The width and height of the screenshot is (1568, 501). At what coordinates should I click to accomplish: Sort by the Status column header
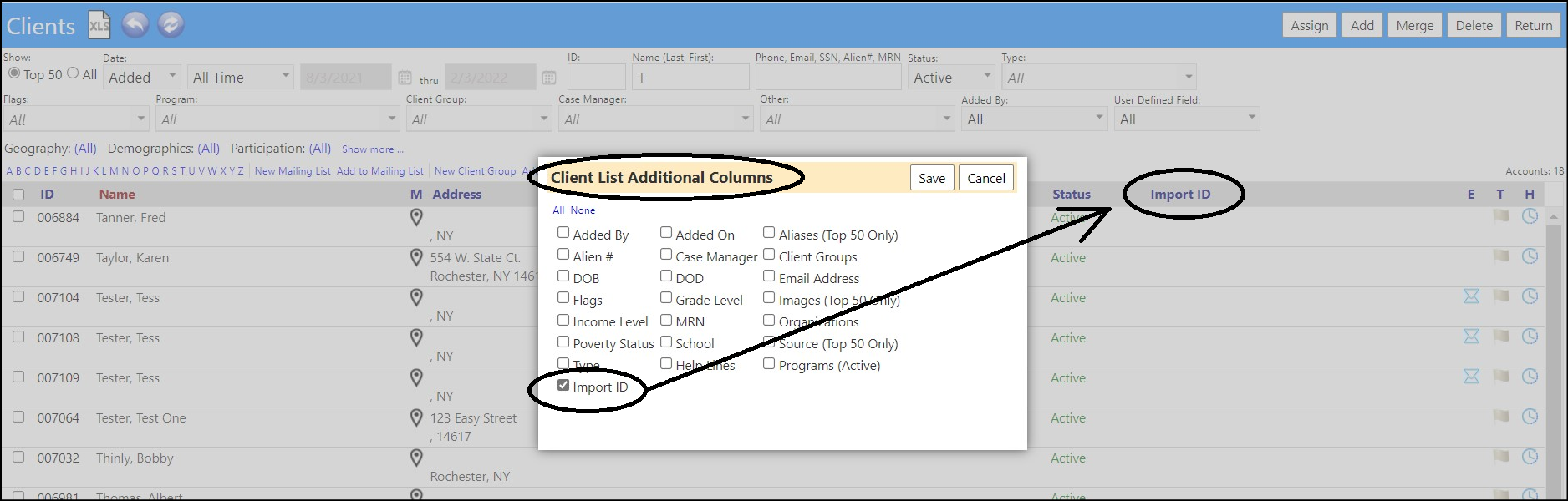pyautogui.click(x=1072, y=195)
